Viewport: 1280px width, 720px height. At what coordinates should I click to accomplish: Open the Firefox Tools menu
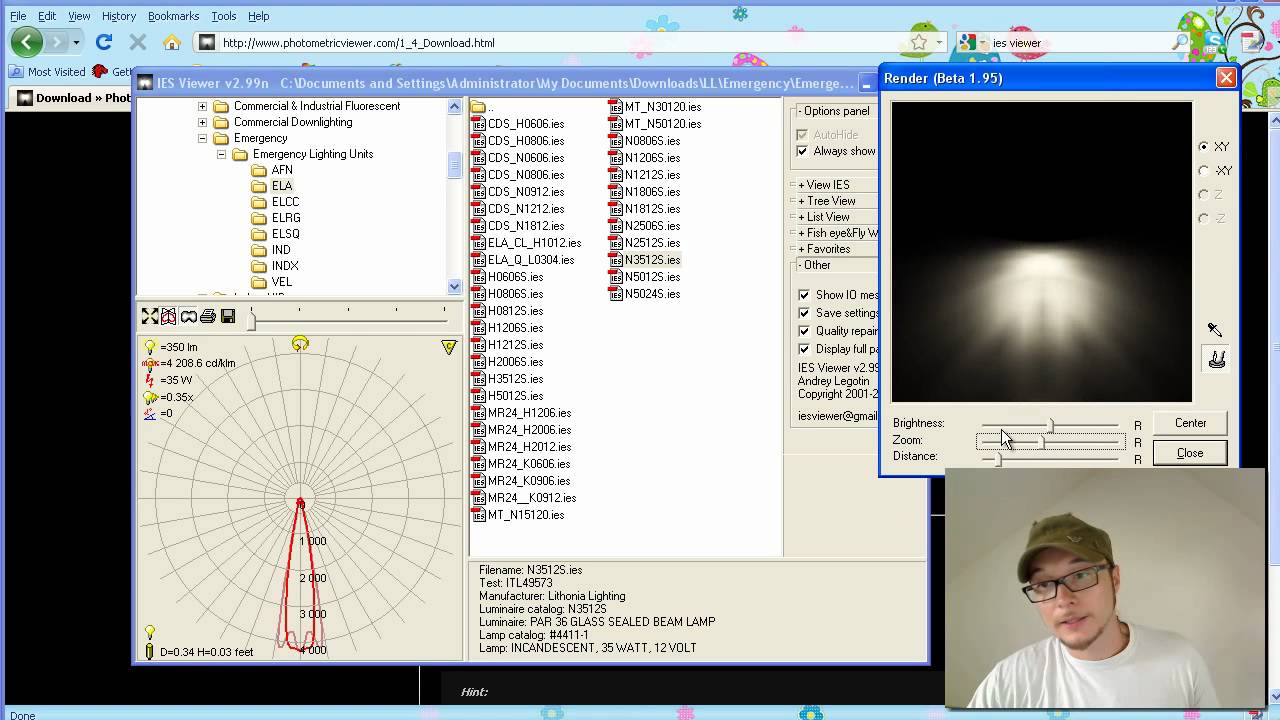tap(224, 16)
